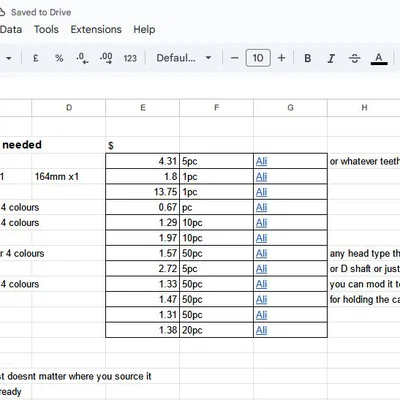Toggle strikethrough formatting

pos(354,58)
